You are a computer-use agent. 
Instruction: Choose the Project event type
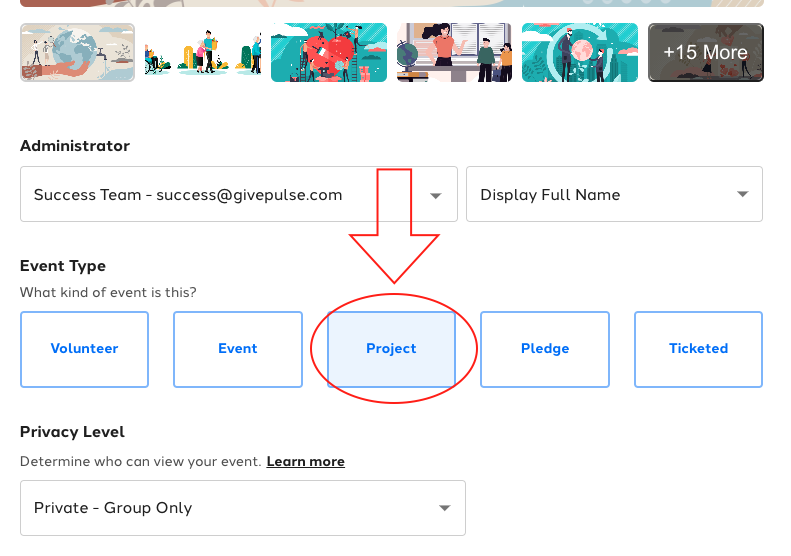point(391,349)
